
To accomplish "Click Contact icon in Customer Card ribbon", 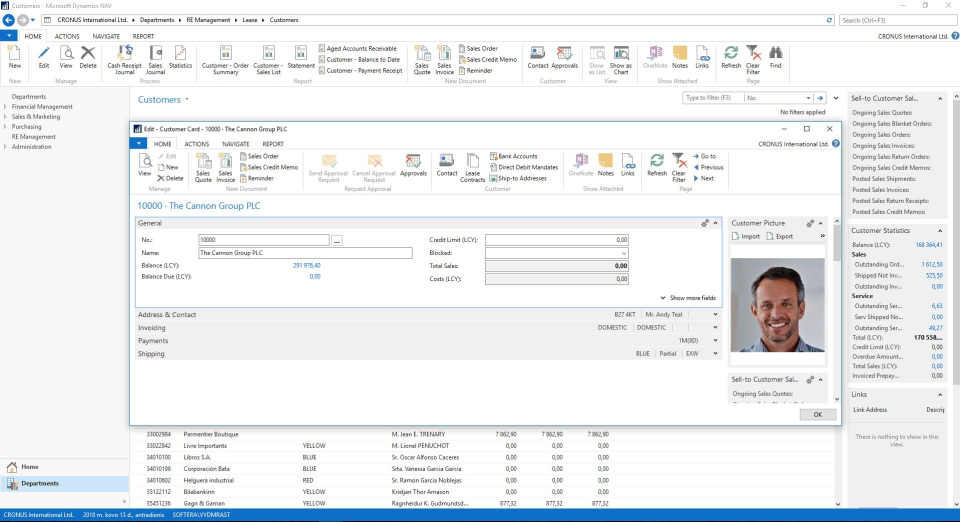I will [446, 165].
